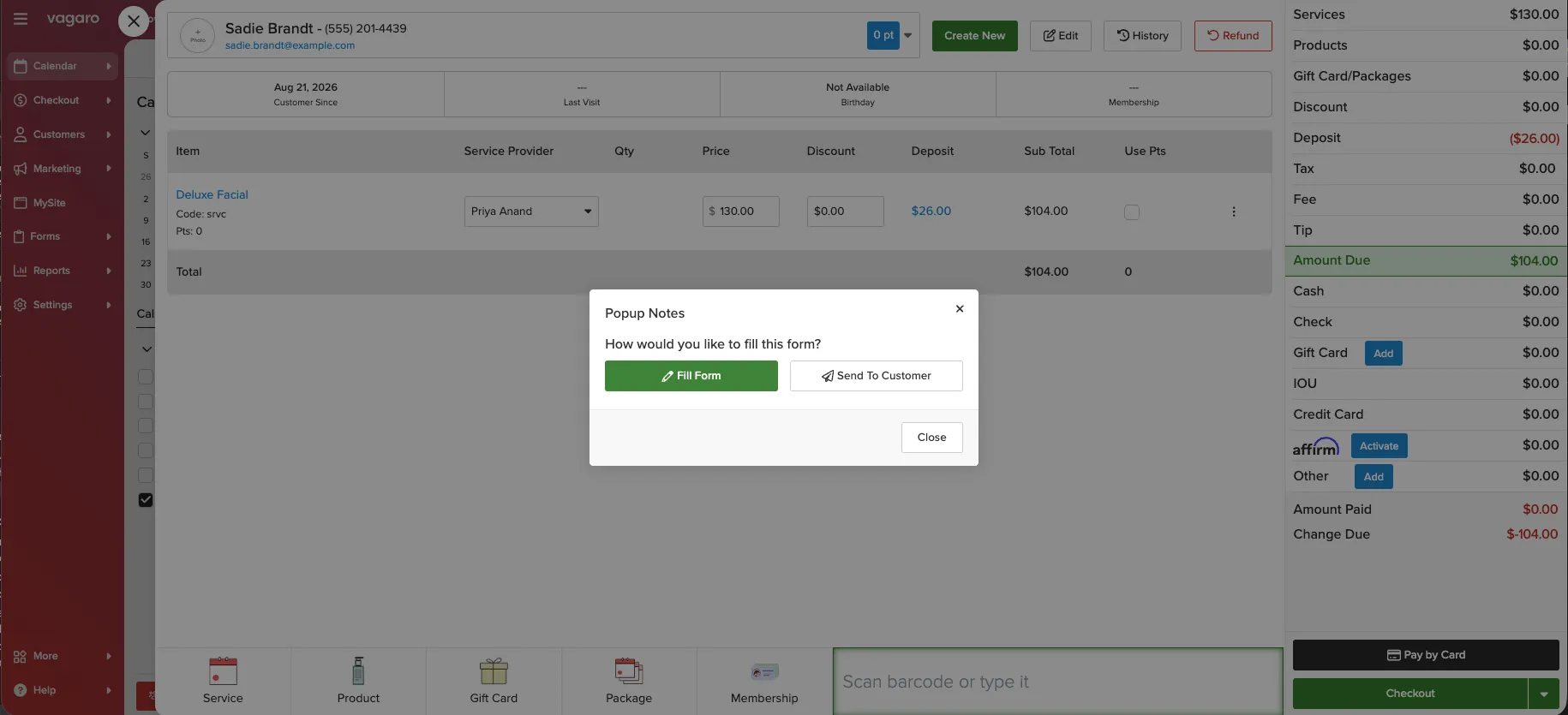The width and height of the screenshot is (1568, 715).
Task: Click the Price field showing 130.00
Action: 741,212
